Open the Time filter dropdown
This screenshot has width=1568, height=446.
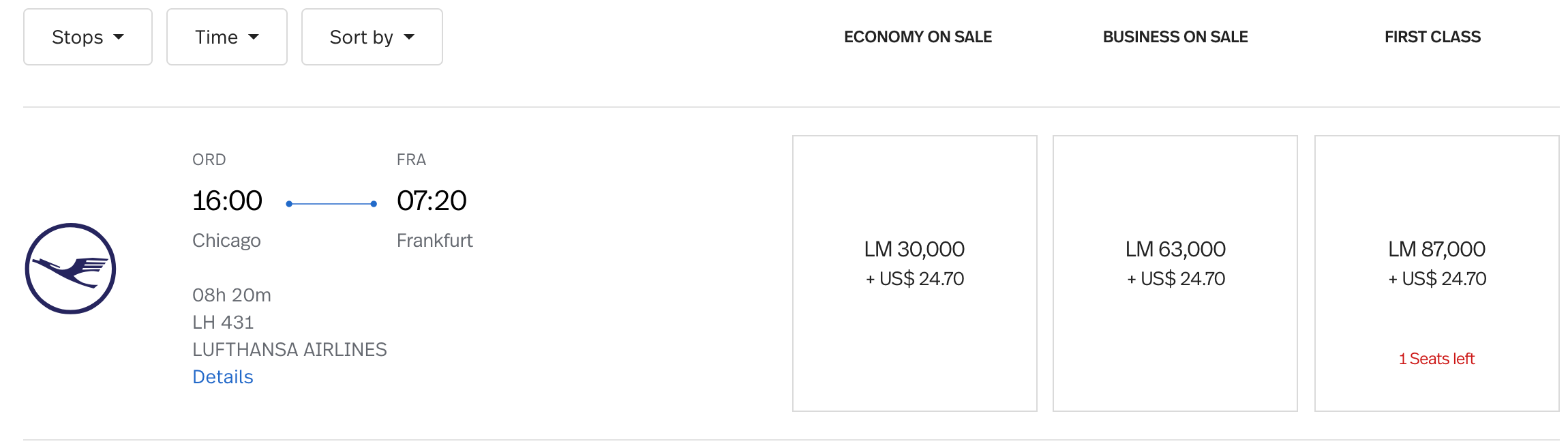(x=226, y=37)
